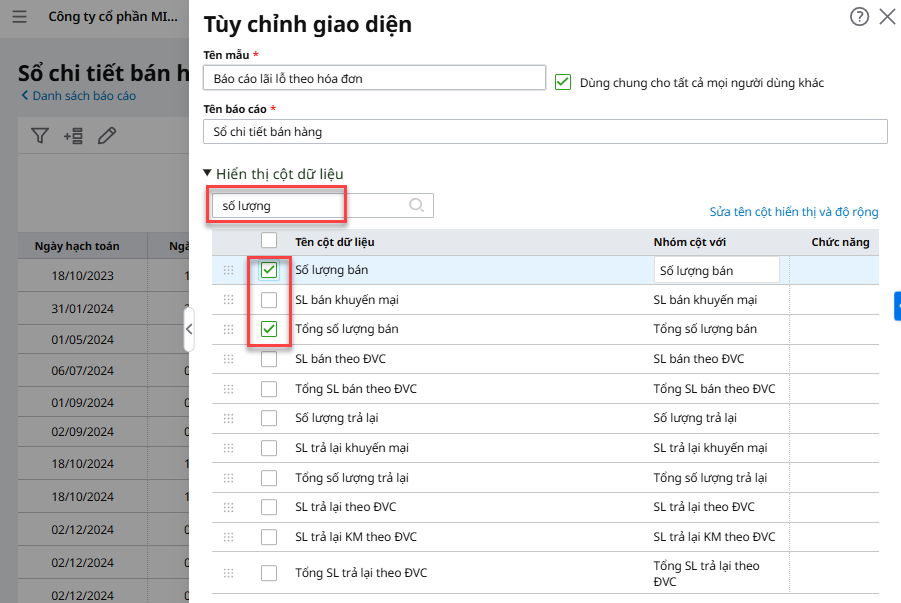Open the help question mark icon
This screenshot has height=603, width=901.
pyautogui.click(x=859, y=17)
